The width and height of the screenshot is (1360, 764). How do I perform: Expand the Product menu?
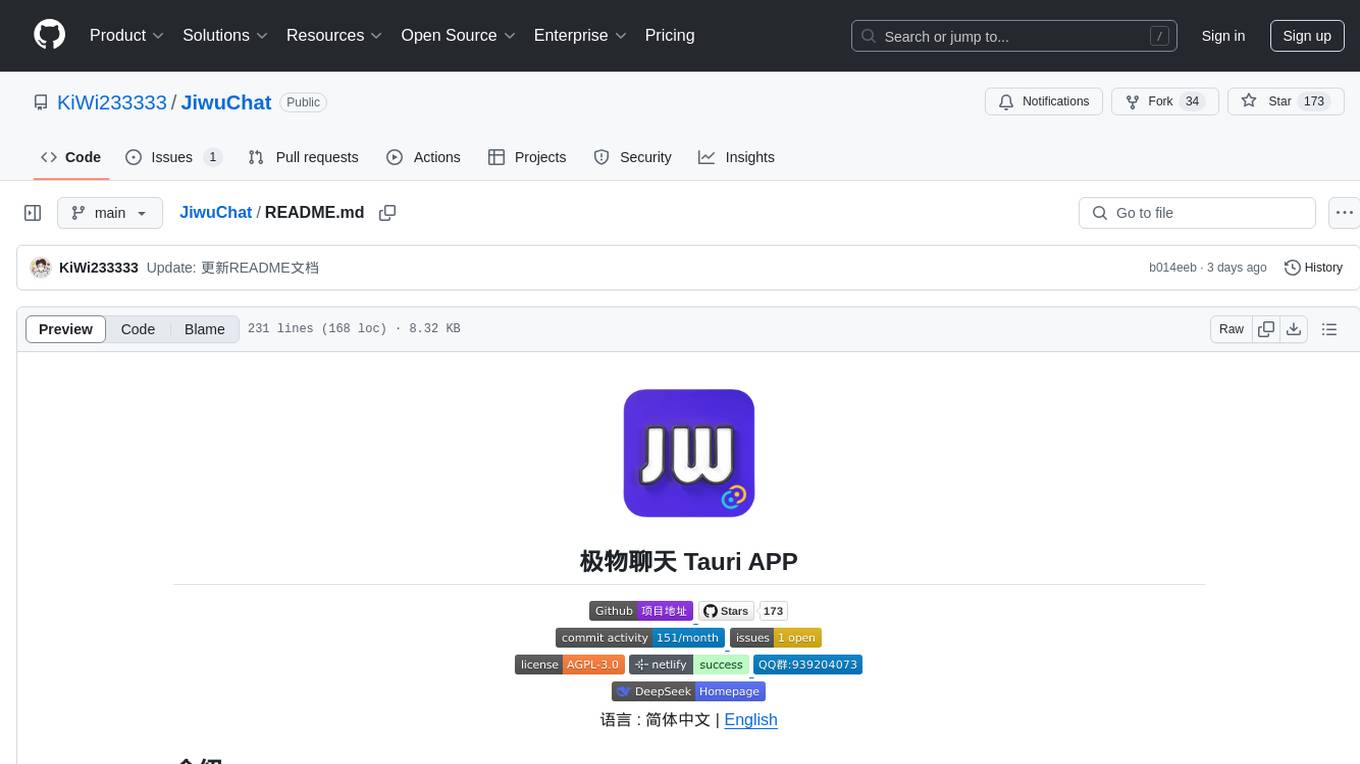click(x=127, y=35)
